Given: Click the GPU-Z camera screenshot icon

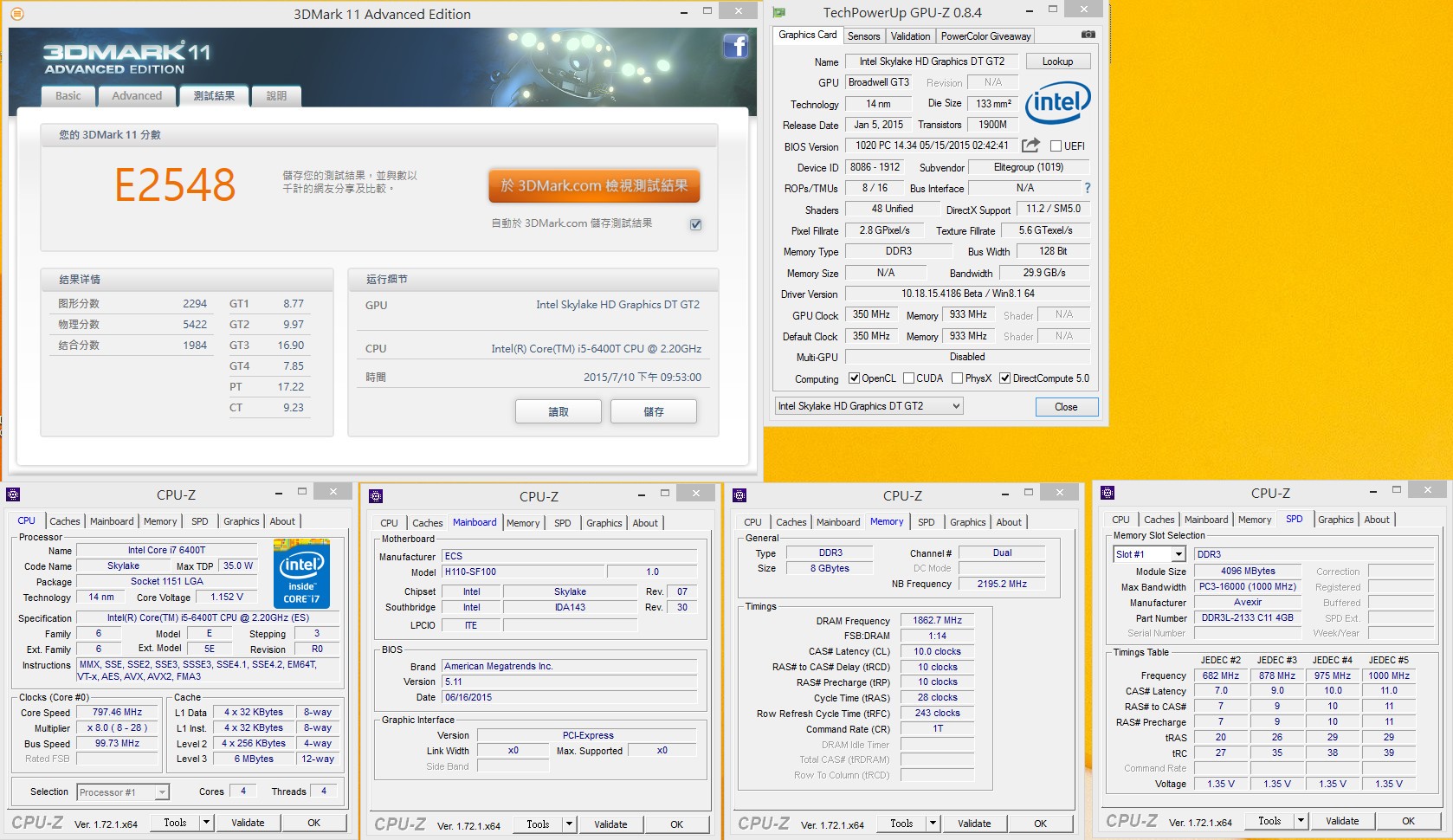Looking at the screenshot, I should click(1088, 35).
